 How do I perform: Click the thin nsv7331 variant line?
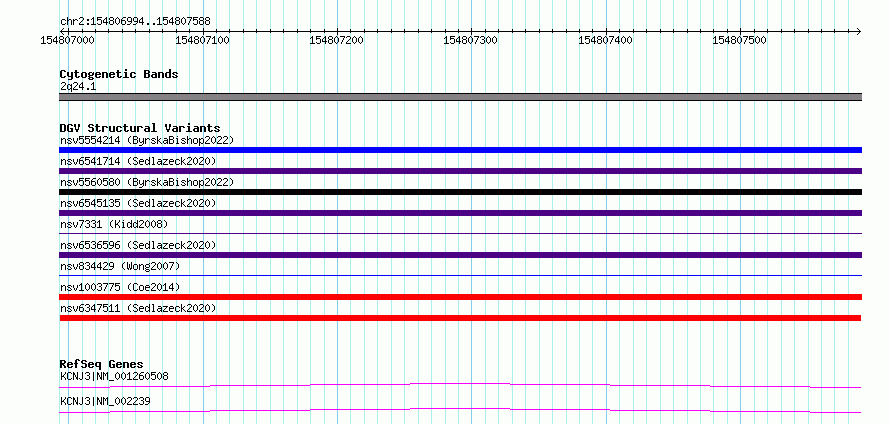460,233
